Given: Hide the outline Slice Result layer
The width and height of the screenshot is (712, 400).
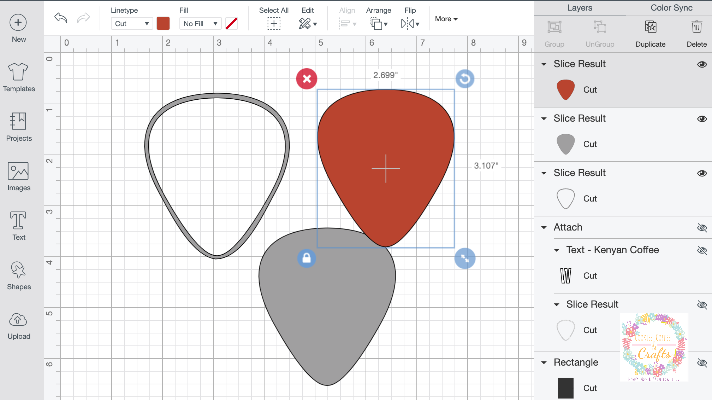Looking at the screenshot, I should pyautogui.click(x=702, y=173).
